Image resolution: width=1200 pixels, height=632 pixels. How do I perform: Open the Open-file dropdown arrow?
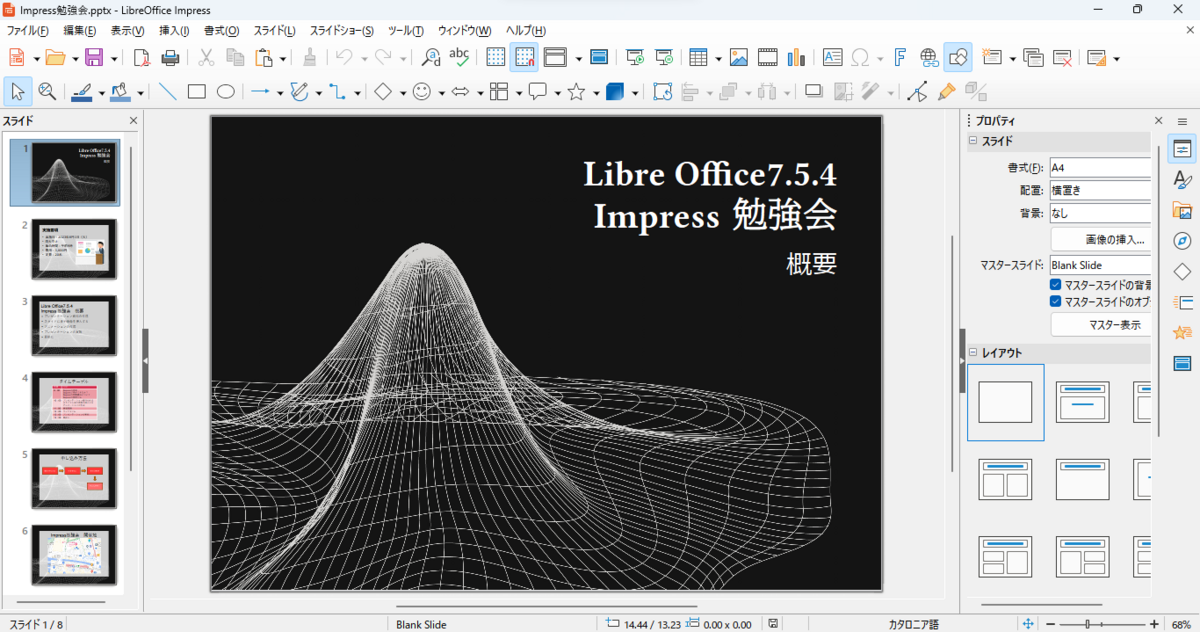point(74,58)
